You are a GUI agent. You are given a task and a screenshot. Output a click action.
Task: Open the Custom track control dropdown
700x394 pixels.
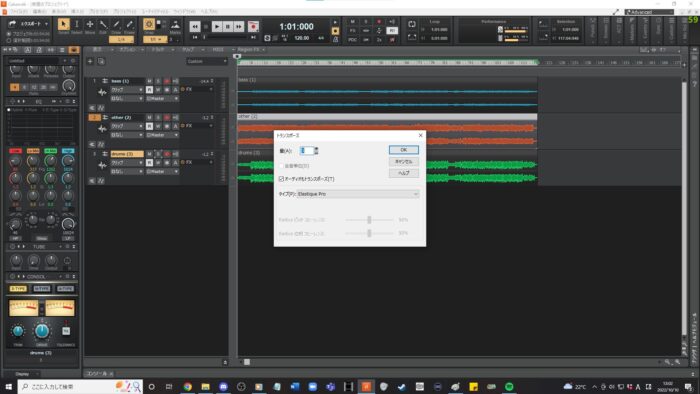[207, 61]
